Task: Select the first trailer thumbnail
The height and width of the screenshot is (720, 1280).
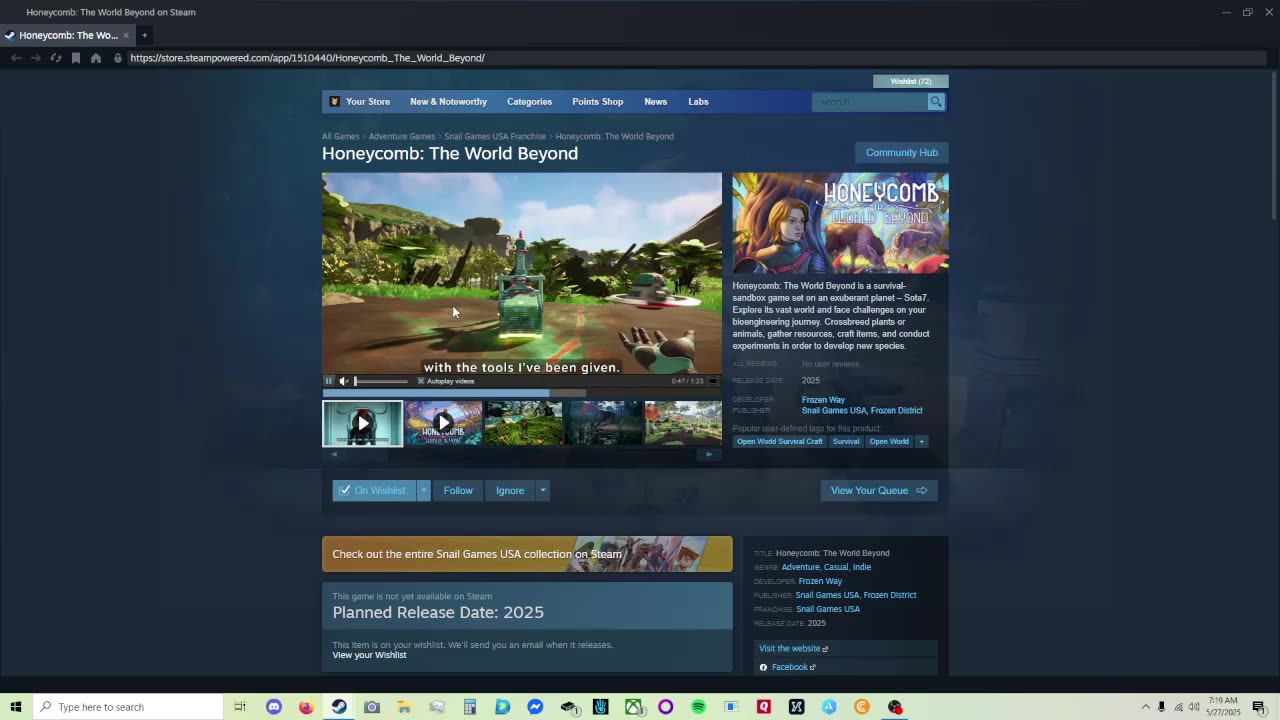Action: pyautogui.click(x=362, y=423)
